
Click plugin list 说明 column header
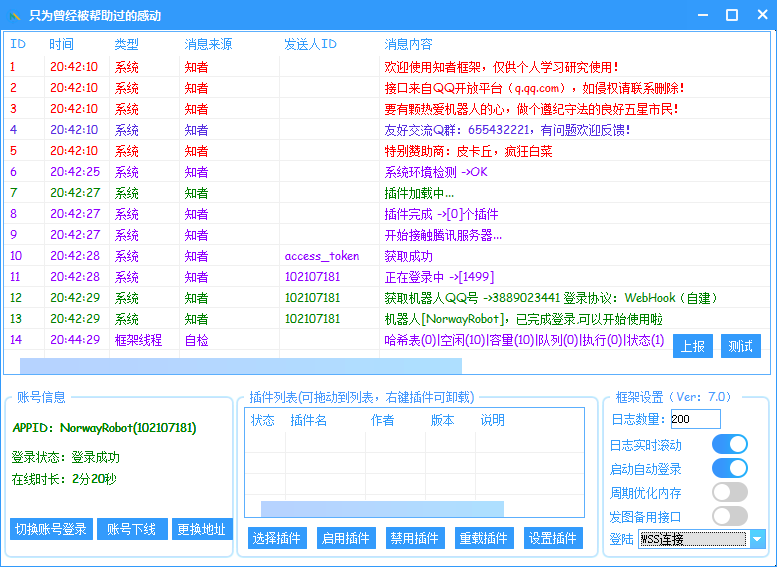point(493,420)
